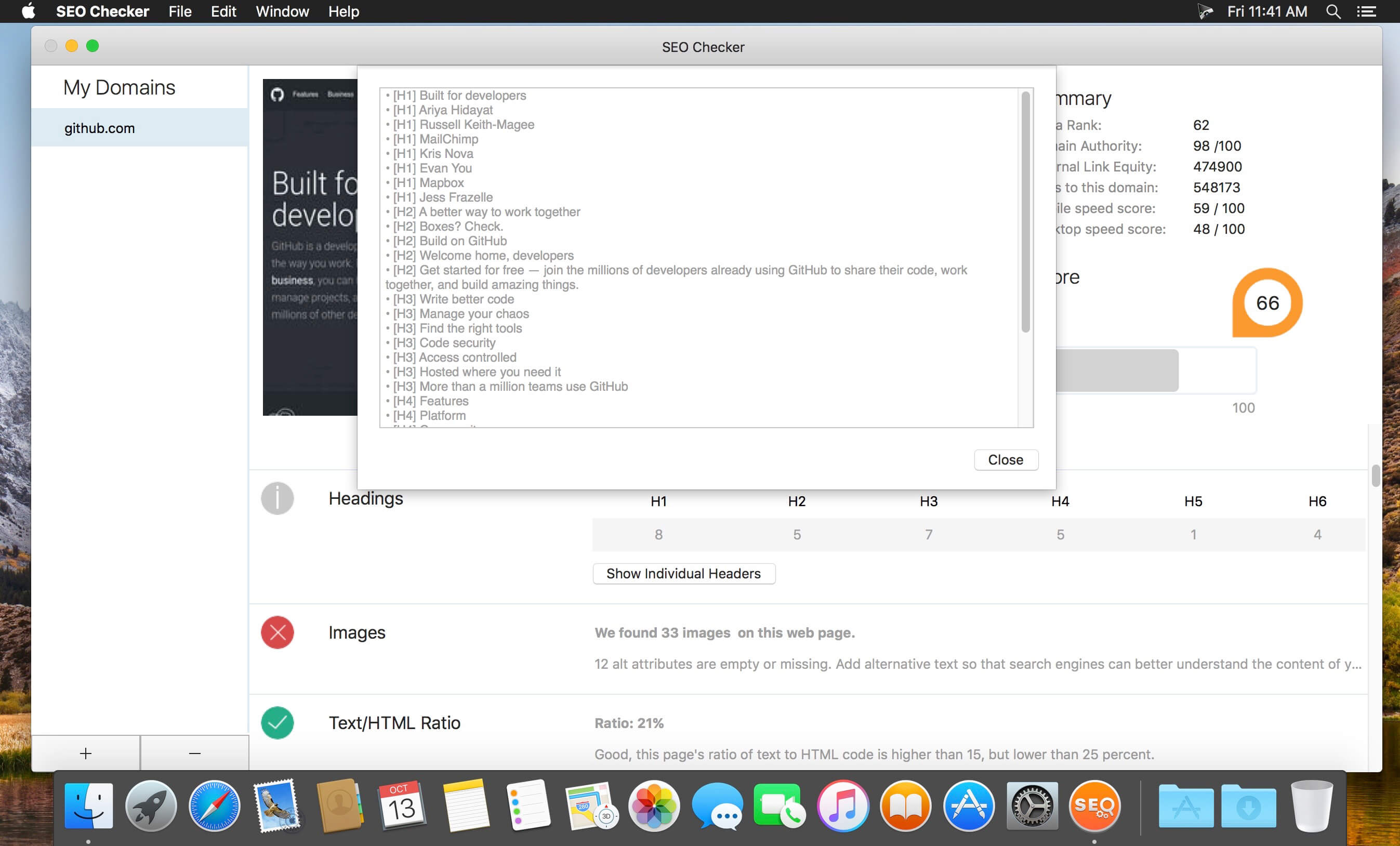Open iBooks from the Dock
This screenshot has width=1400, height=846.
pos(906,805)
